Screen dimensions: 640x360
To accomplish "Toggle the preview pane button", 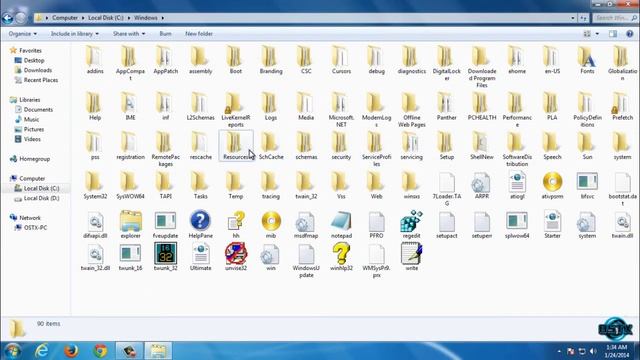I will pyautogui.click(x=613, y=34).
